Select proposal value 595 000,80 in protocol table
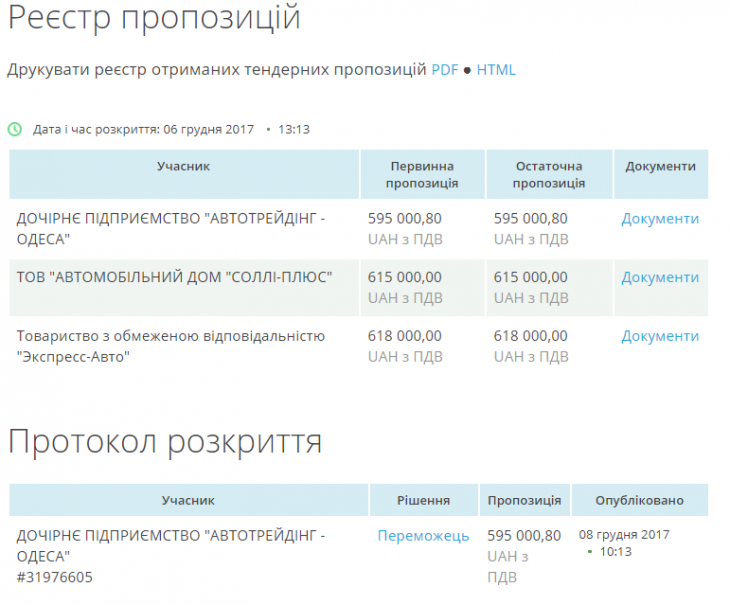 [x=524, y=536]
